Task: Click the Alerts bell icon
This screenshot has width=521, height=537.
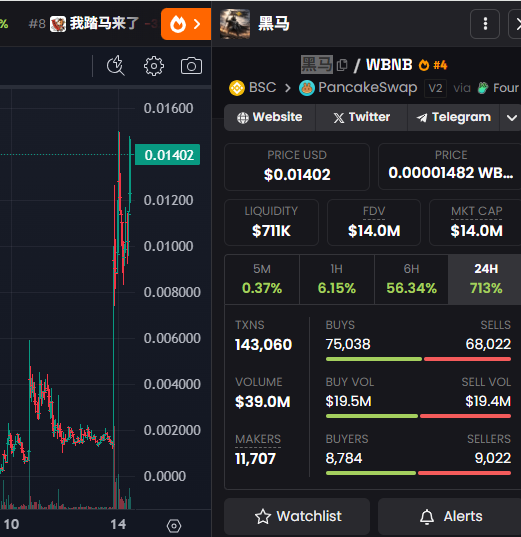Action: pyautogui.click(x=427, y=516)
